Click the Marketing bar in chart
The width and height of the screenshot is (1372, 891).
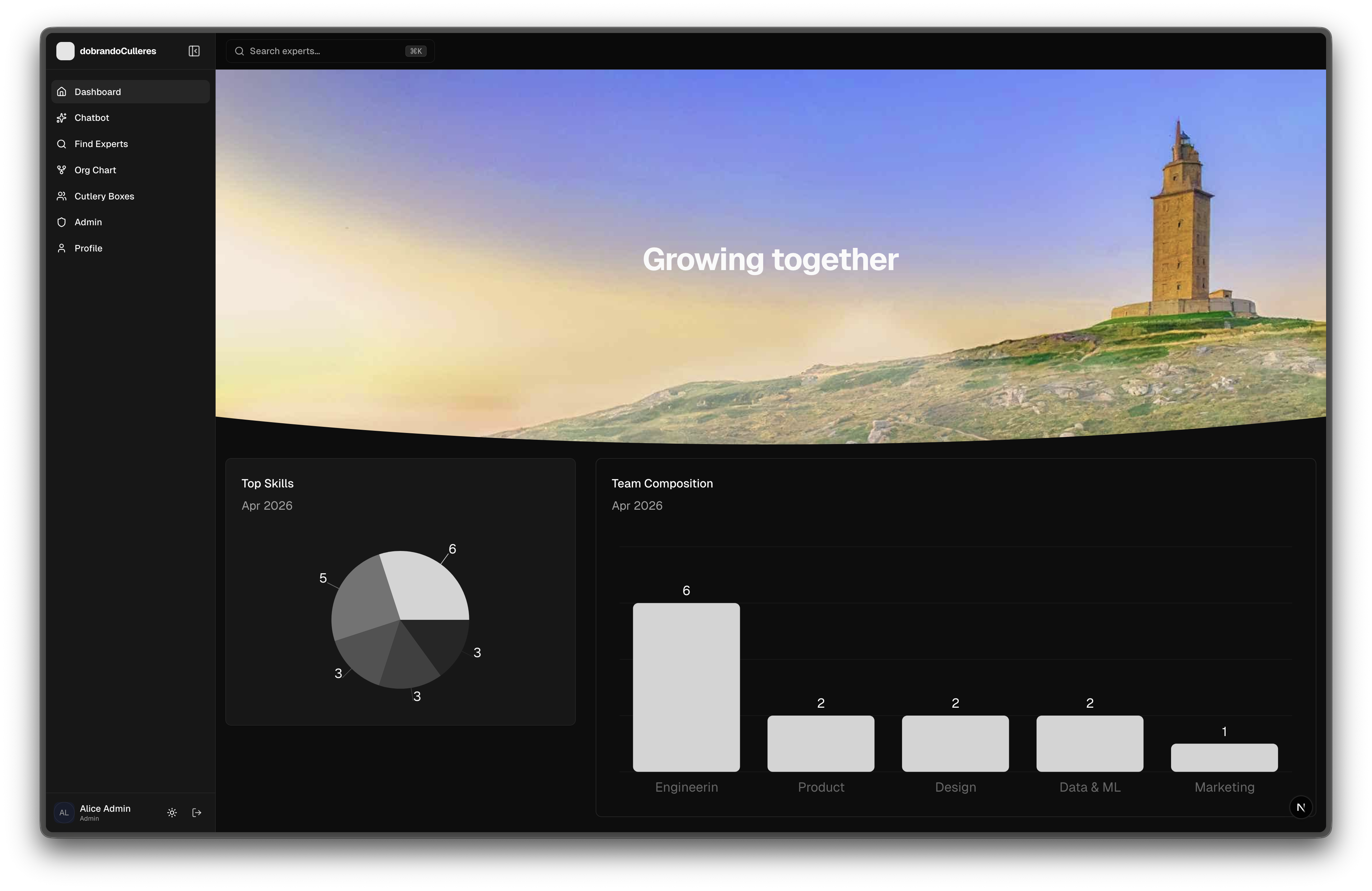click(1224, 757)
